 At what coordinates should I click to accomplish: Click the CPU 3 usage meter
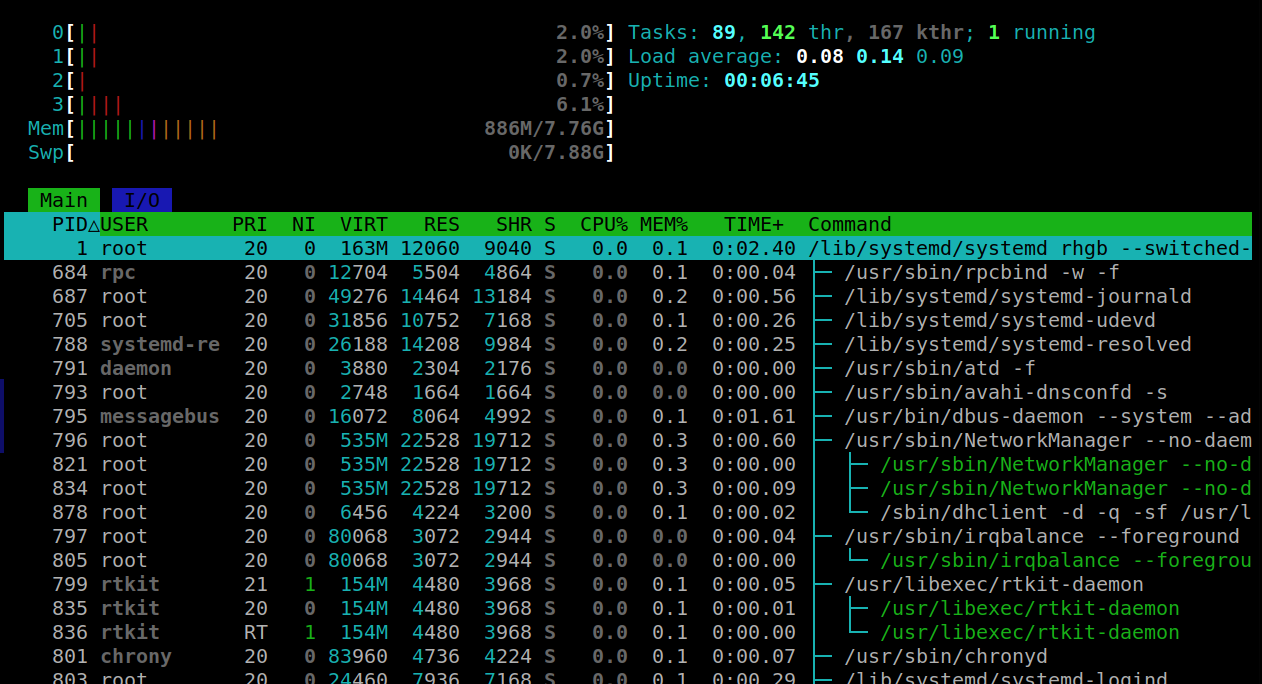[x=340, y=104]
